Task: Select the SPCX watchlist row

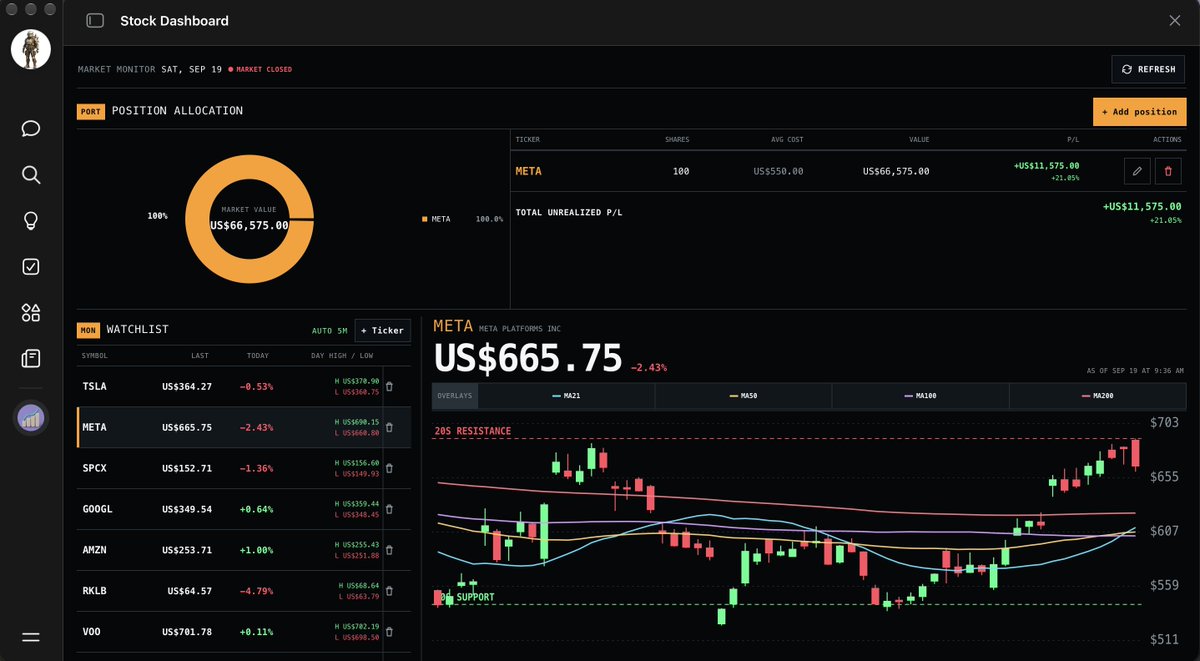Action: coord(244,468)
